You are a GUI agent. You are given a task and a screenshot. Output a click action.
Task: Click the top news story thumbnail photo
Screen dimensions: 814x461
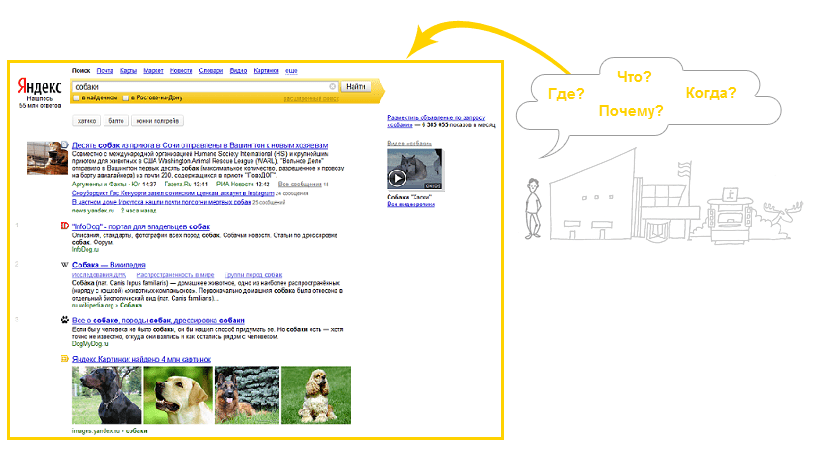click(x=47, y=158)
